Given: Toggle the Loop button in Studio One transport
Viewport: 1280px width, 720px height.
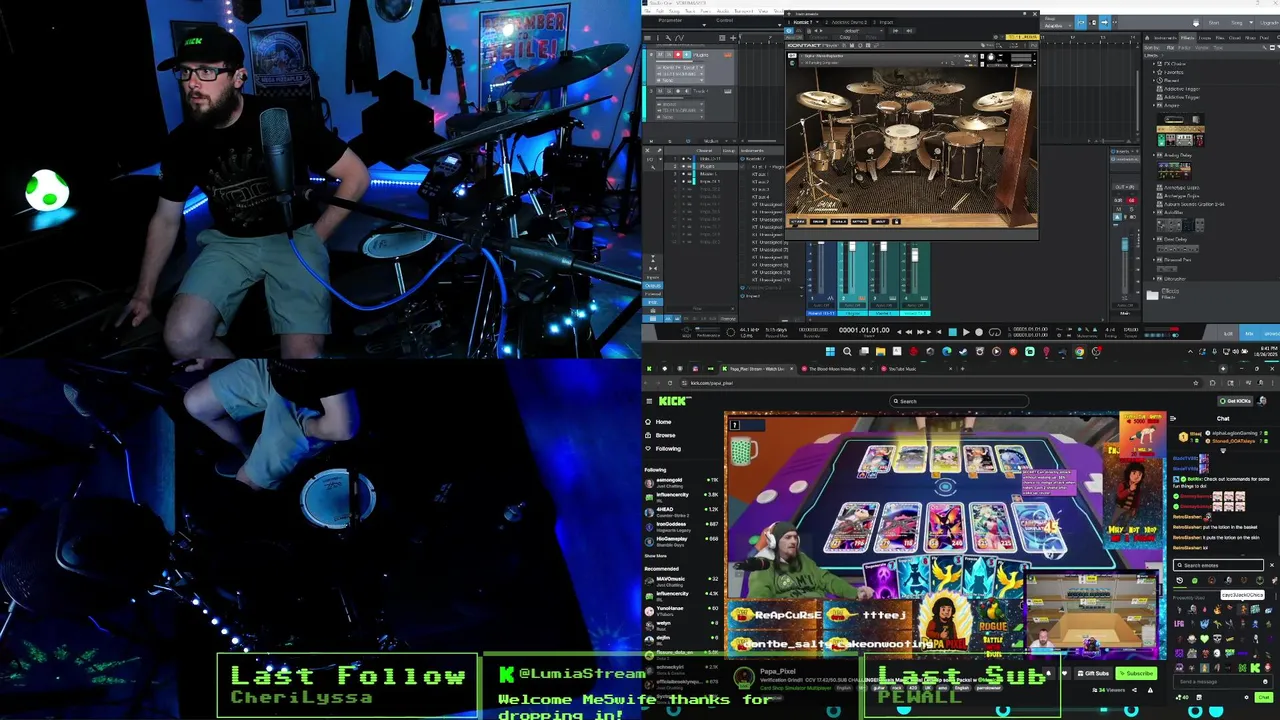Looking at the screenshot, I should click(x=995, y=332).
